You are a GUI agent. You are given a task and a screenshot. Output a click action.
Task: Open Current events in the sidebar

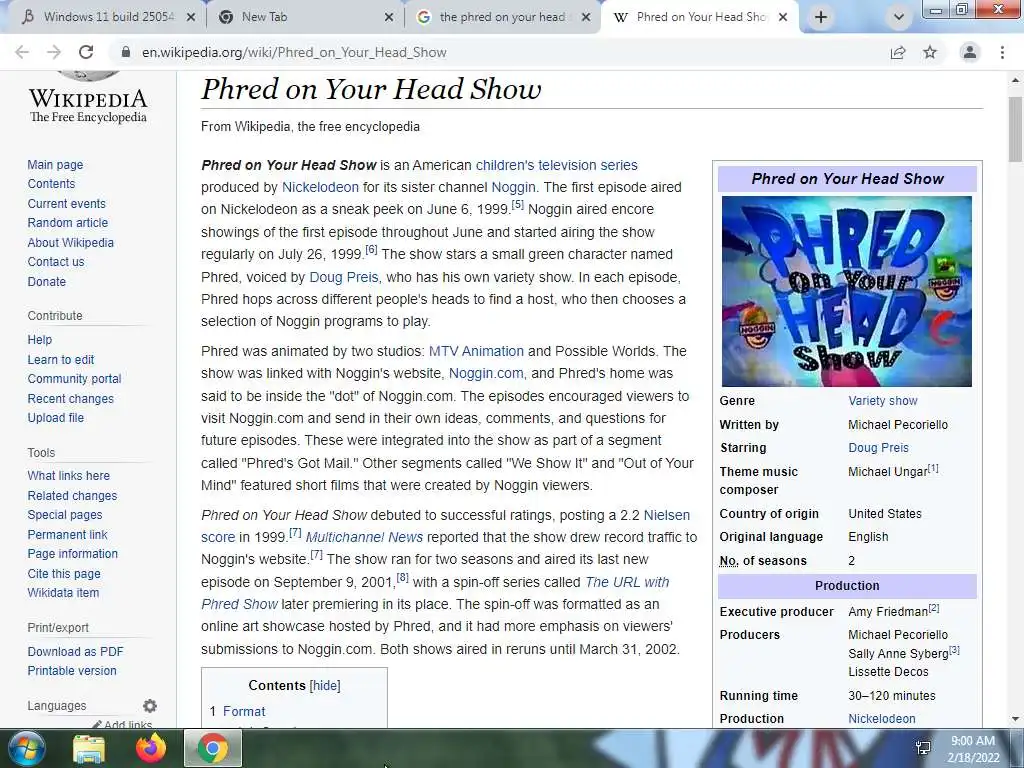pyautogui.click(x=67, y=204)
